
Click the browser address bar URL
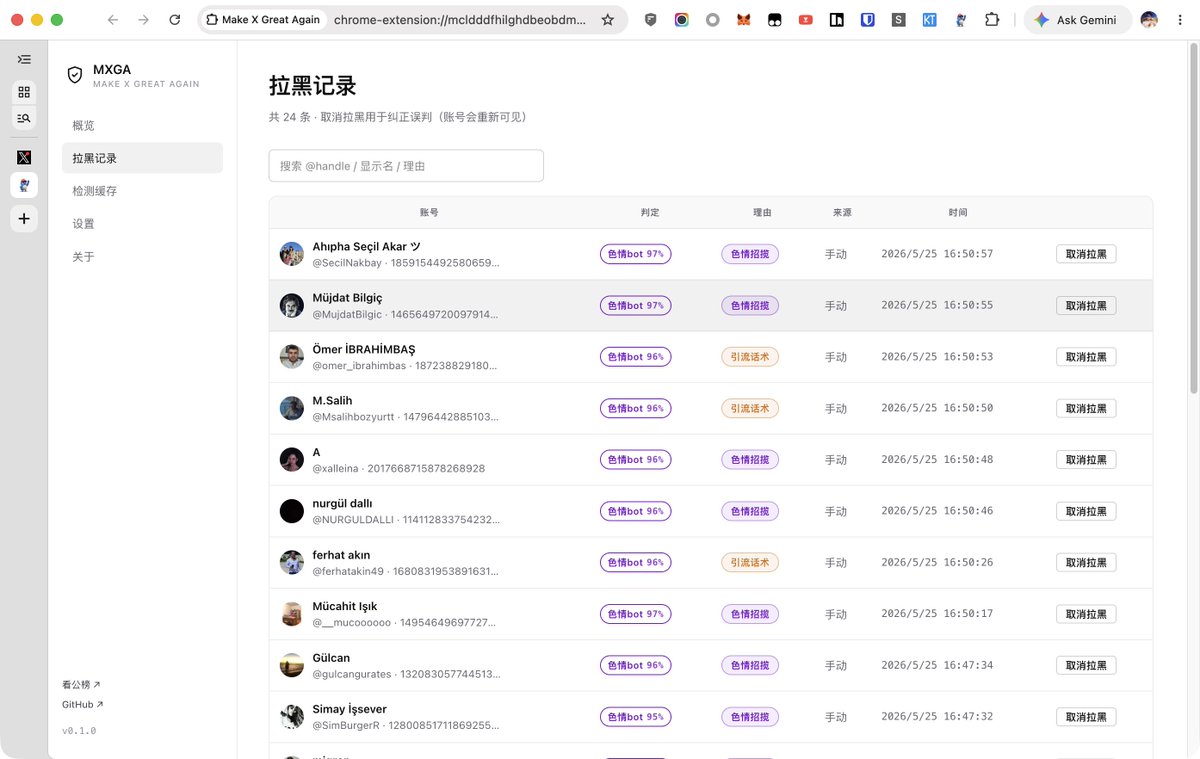point(460,20)
